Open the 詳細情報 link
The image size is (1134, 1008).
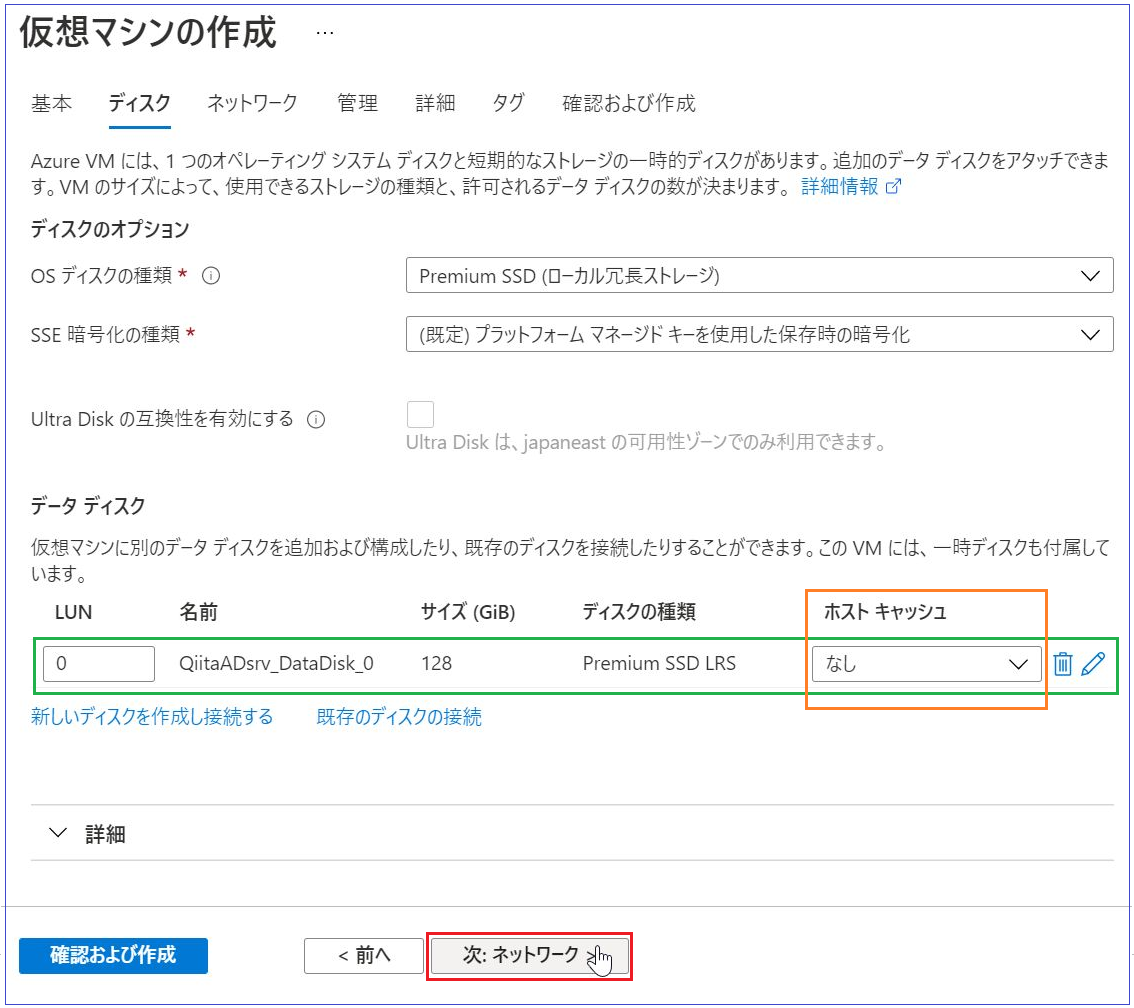(x=850, y=187)
